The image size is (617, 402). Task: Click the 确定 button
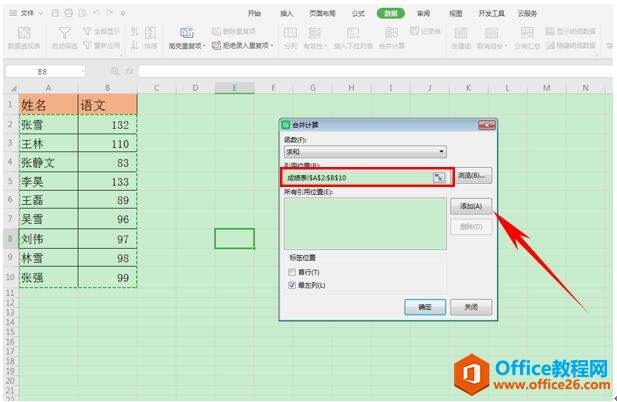tap(425, 307)
